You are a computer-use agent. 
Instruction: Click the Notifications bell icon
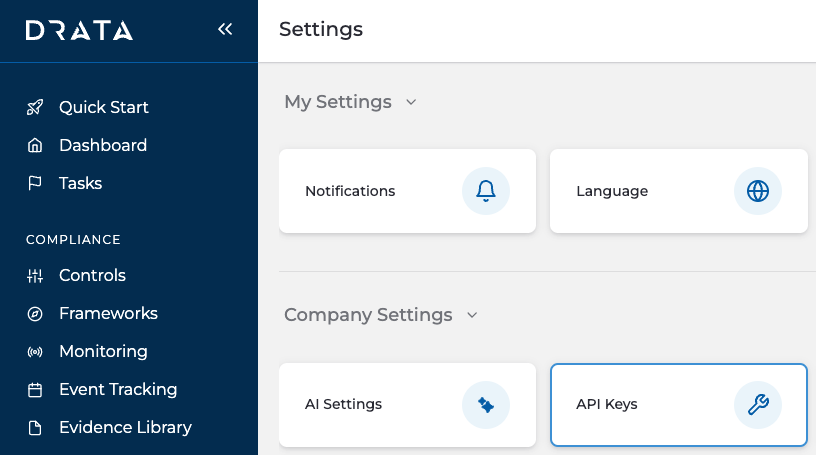486,191
